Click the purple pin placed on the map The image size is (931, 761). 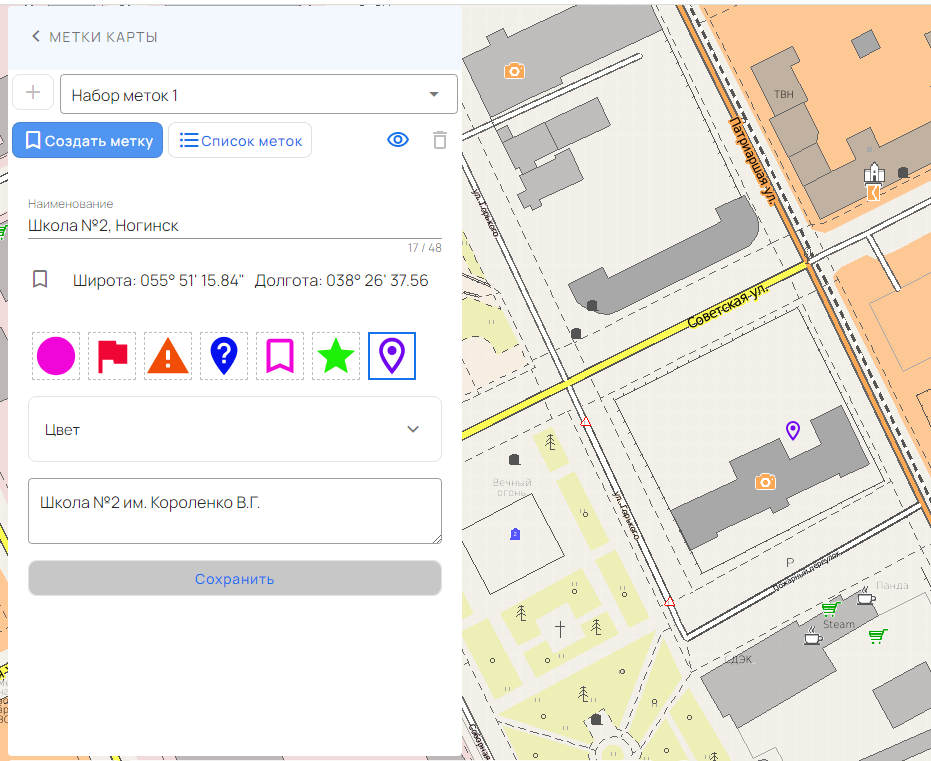[x=793, y=430]
